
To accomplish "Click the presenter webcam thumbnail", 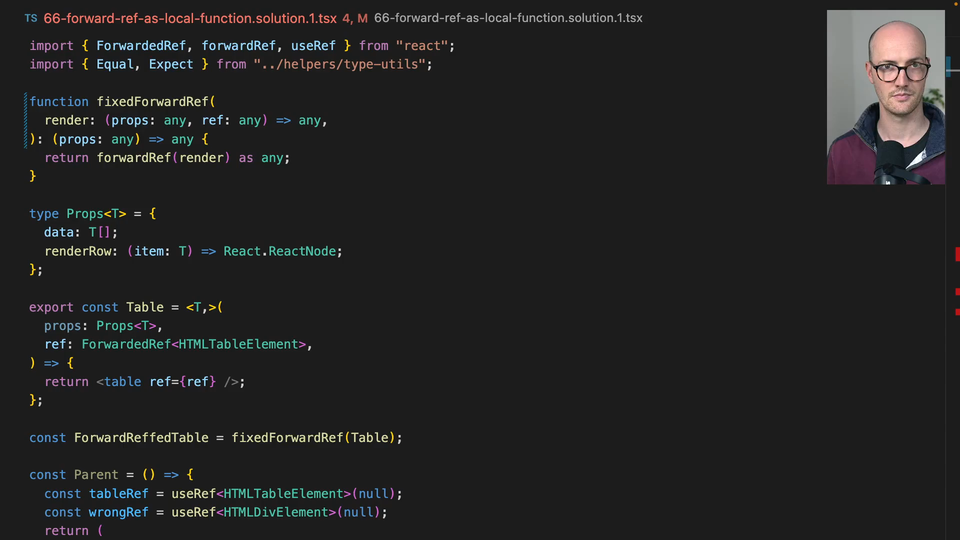I will click(x=885, y=97).
